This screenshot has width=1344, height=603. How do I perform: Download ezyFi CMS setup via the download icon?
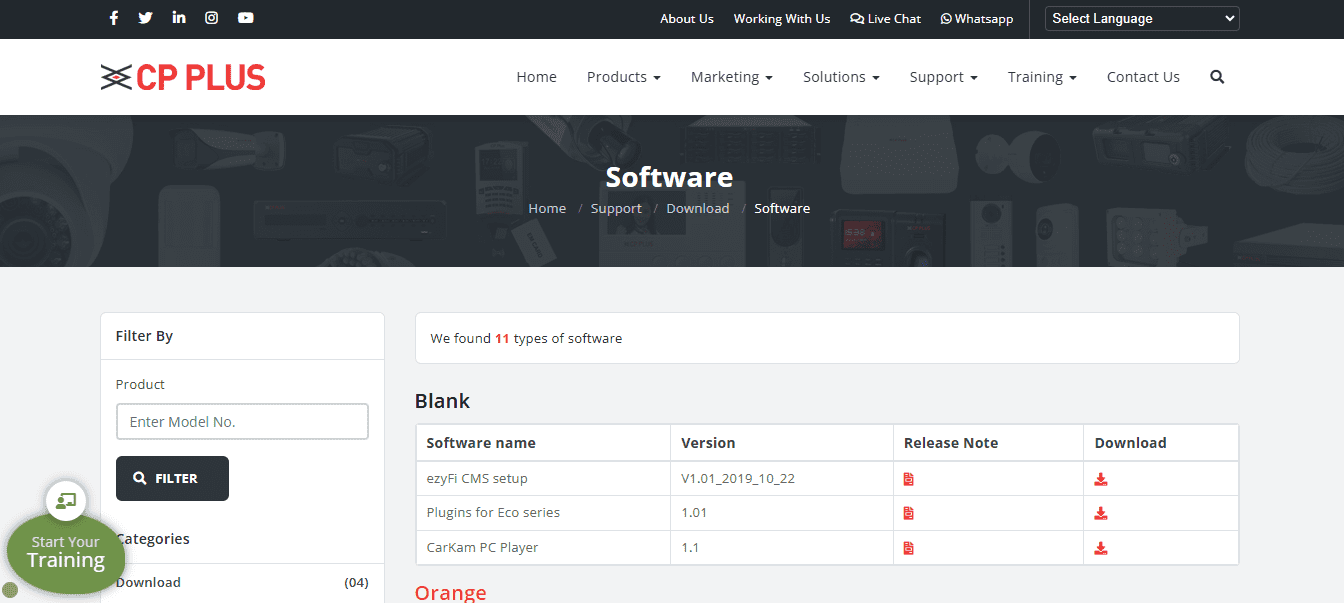tap(1101, 478)
